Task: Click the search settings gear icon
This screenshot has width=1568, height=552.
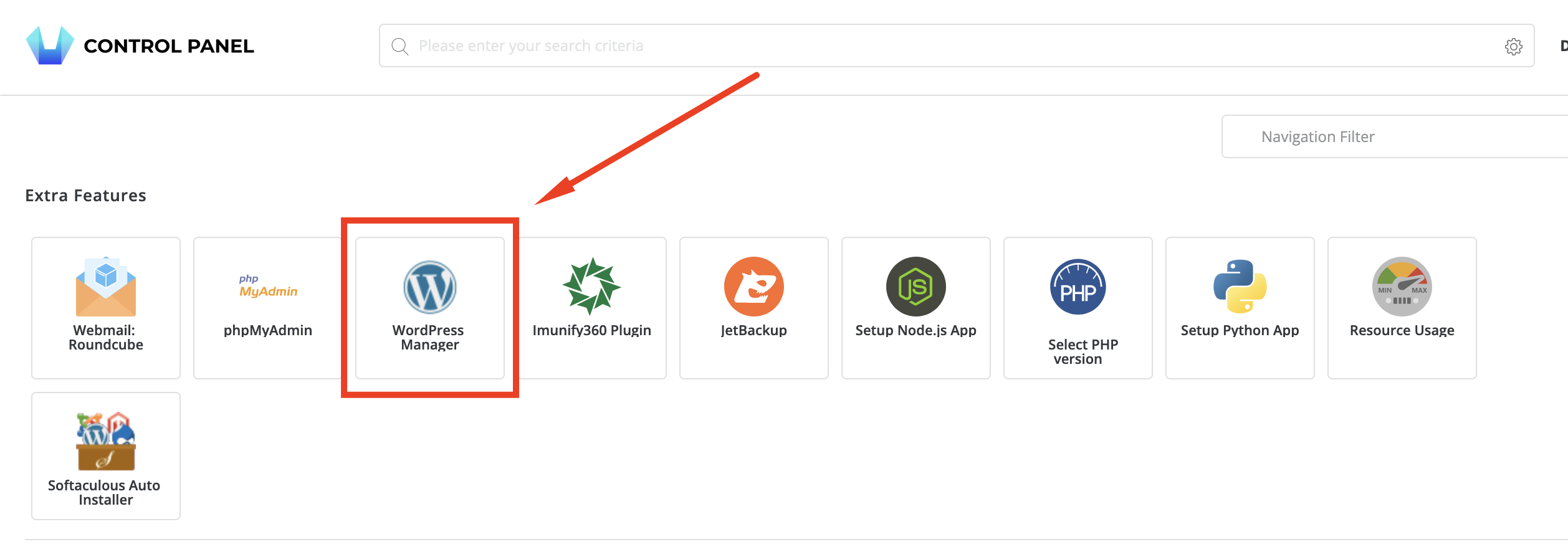Action: tap(1513, 46)
